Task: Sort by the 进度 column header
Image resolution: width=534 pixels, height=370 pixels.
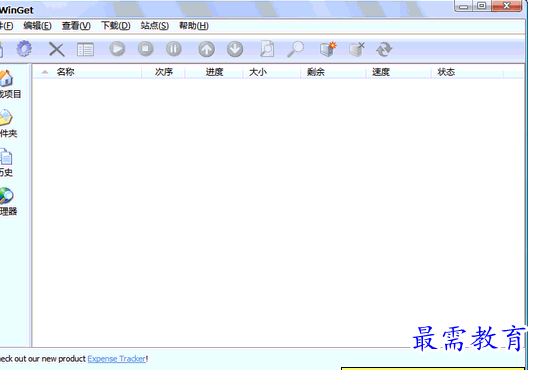Action: (x=214, y=72)
